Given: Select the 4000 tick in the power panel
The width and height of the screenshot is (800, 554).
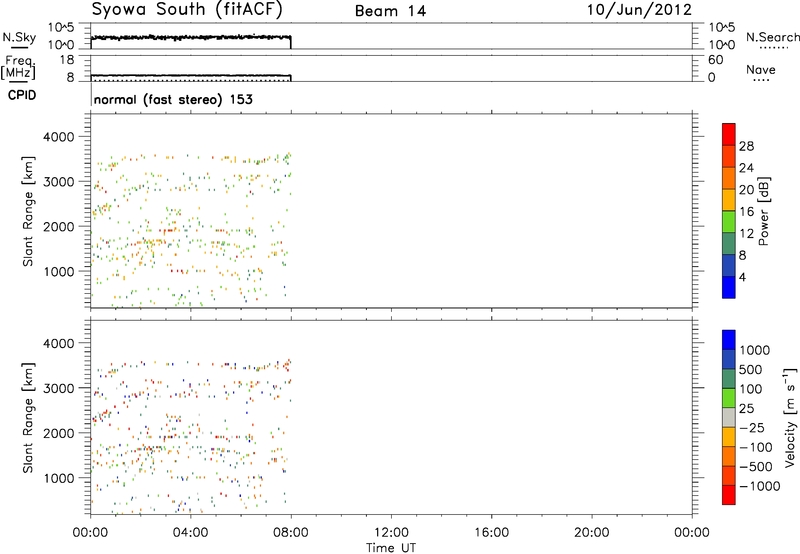Looking at the screenshot, I should click(59, 137).
